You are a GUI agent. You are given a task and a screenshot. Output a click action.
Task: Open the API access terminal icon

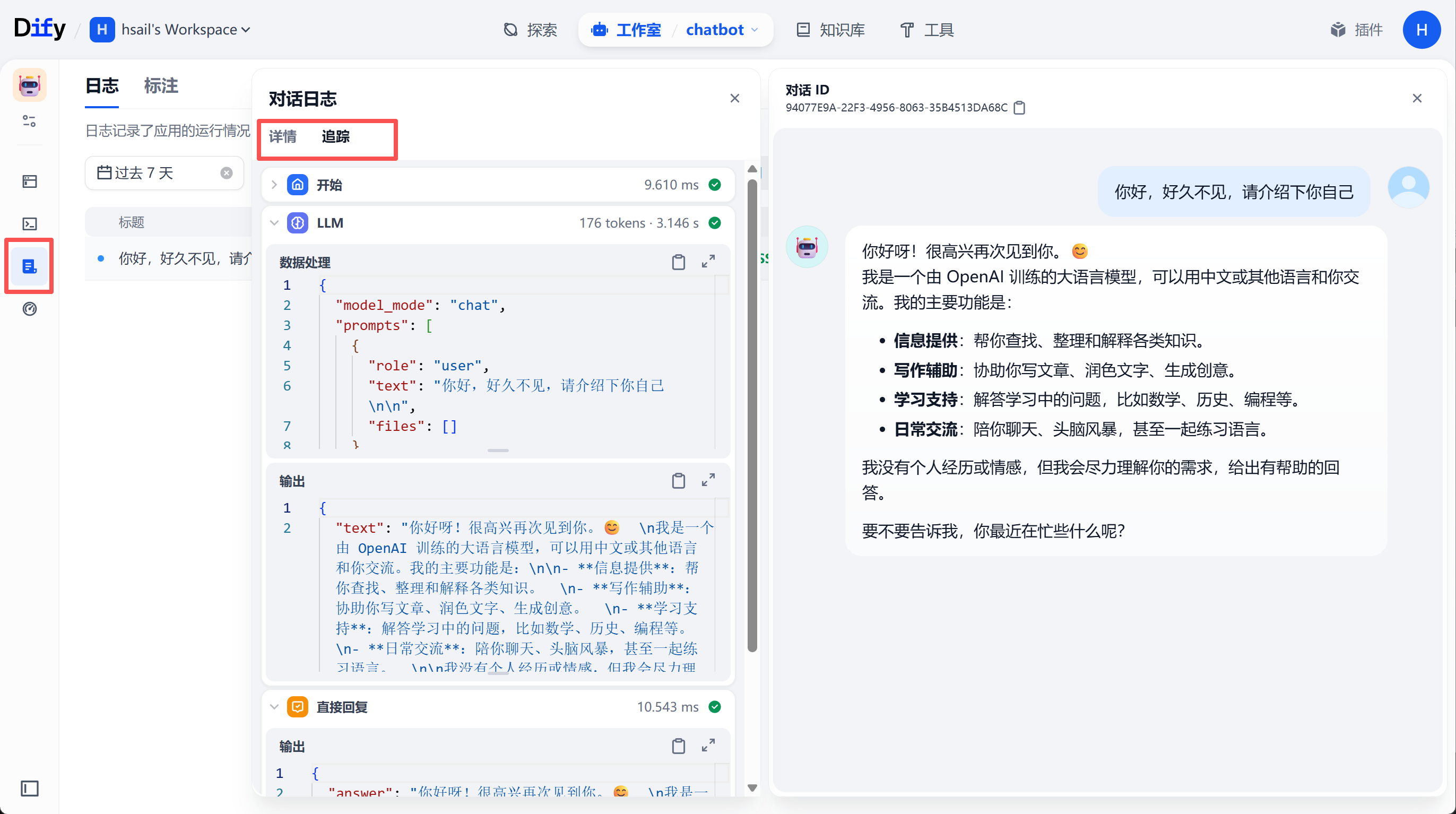[x=29, y=224]
